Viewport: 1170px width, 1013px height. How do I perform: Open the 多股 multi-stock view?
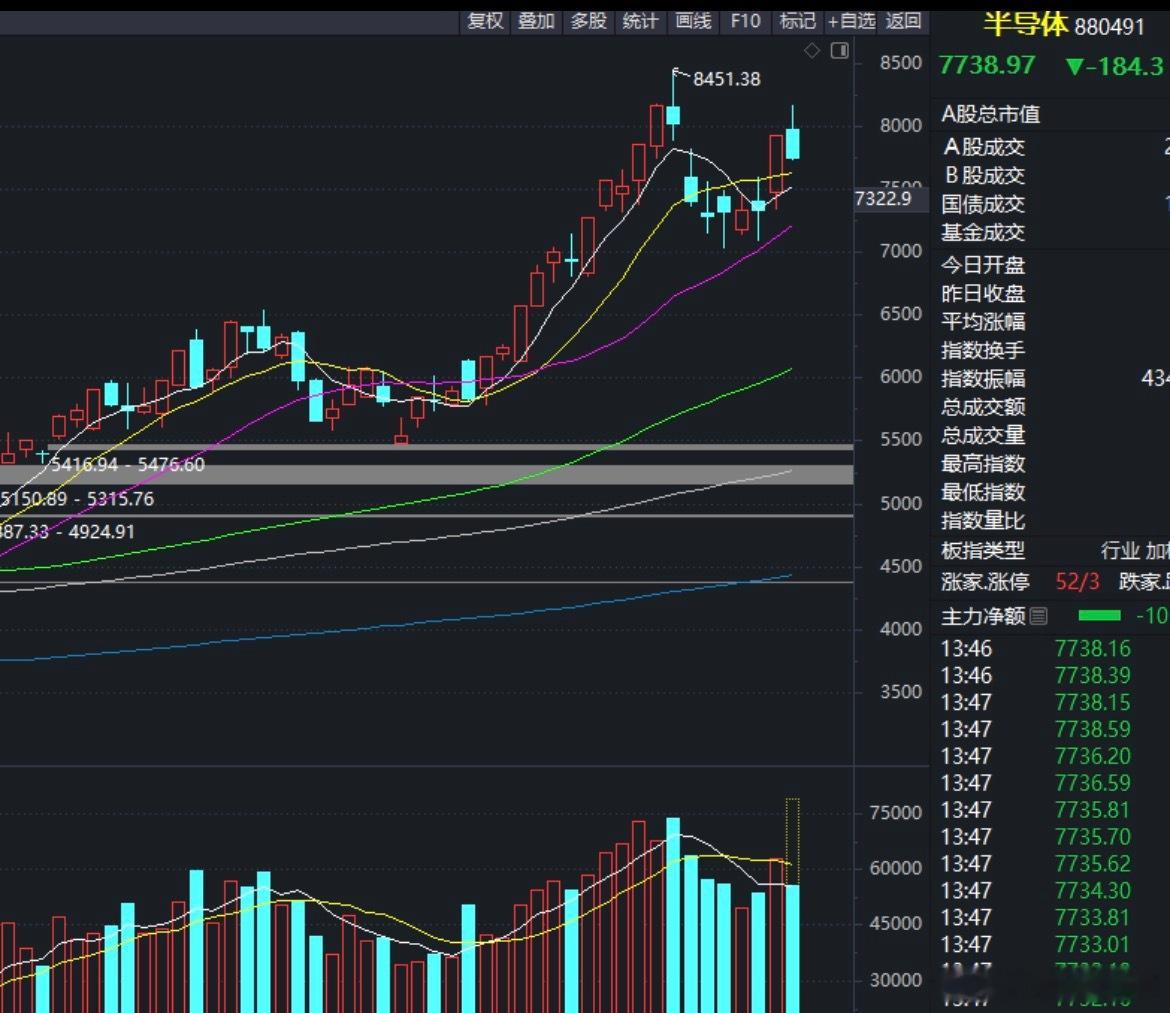click(x=589, y=21)
